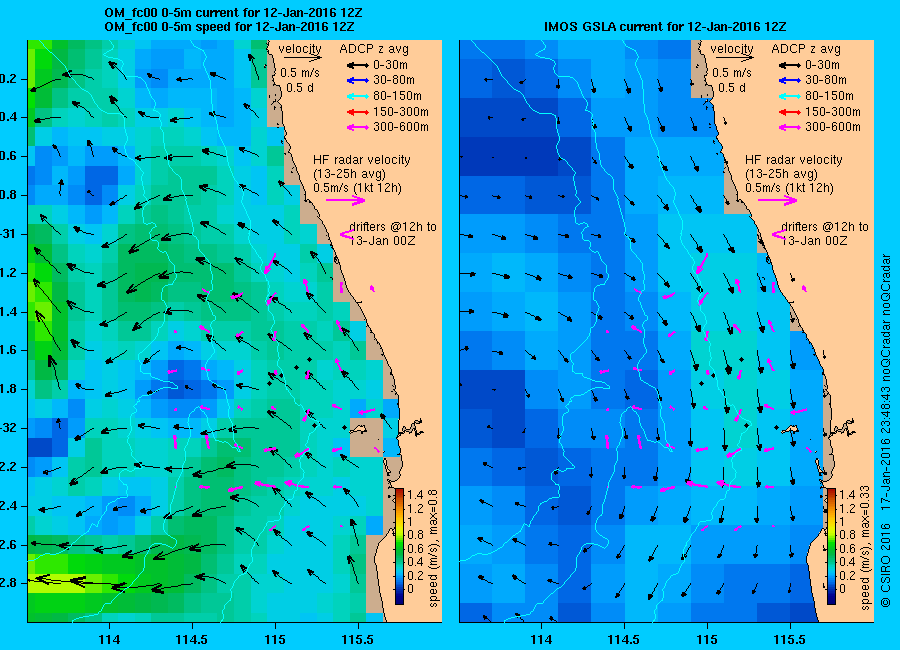Click 'drifters @12h to' text in right panel

tap(825, 227)
